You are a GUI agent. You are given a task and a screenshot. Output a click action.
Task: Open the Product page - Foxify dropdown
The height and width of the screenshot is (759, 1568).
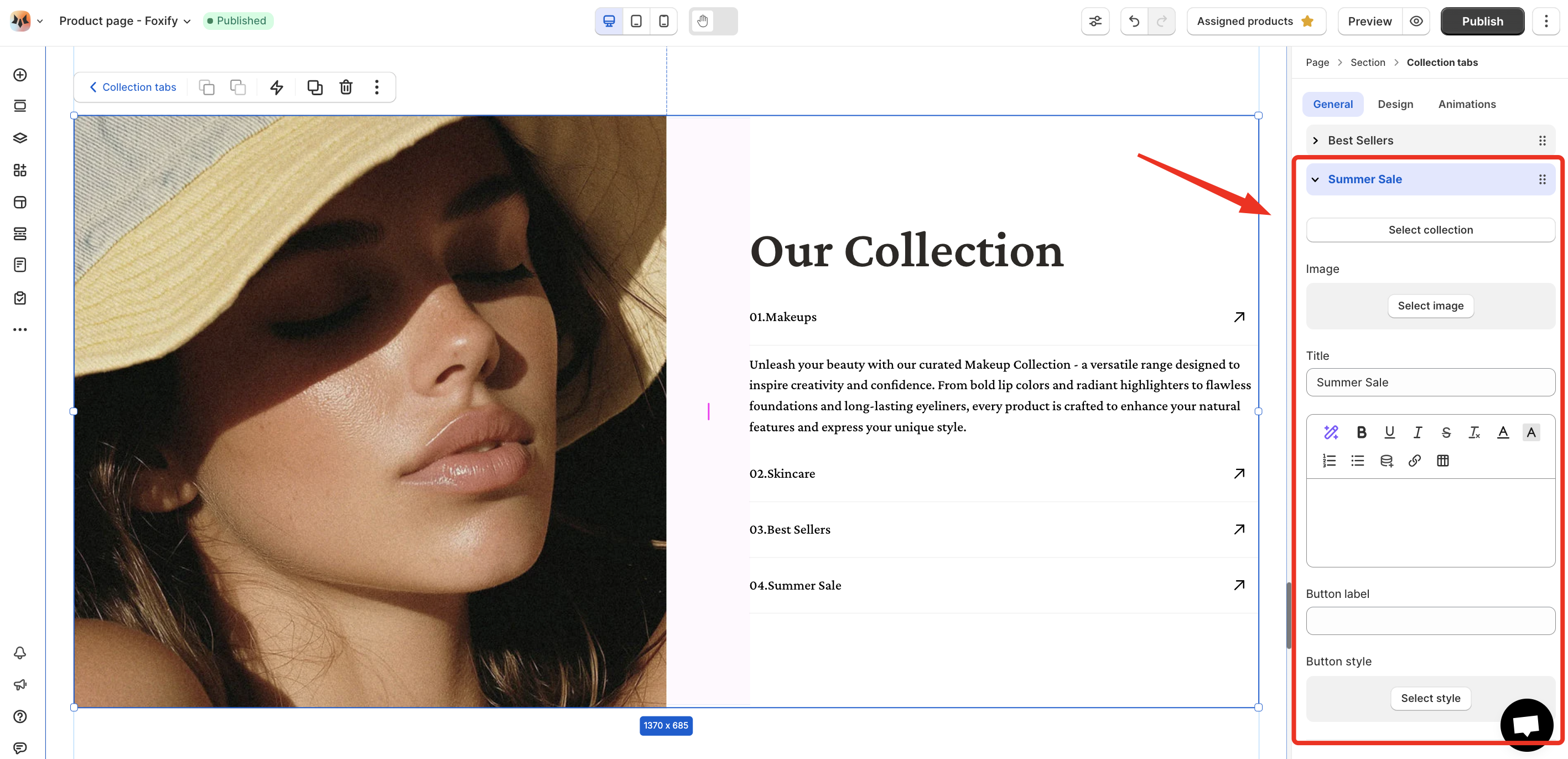tap(125, 22)
